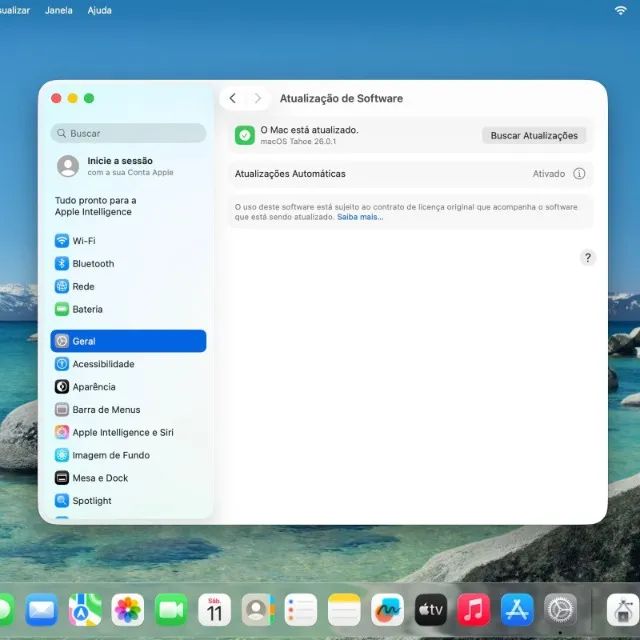Open Reminders from the Dock
Image resolution: width=640 pixels, height=640 pixels.
click(x=301, y=610)
